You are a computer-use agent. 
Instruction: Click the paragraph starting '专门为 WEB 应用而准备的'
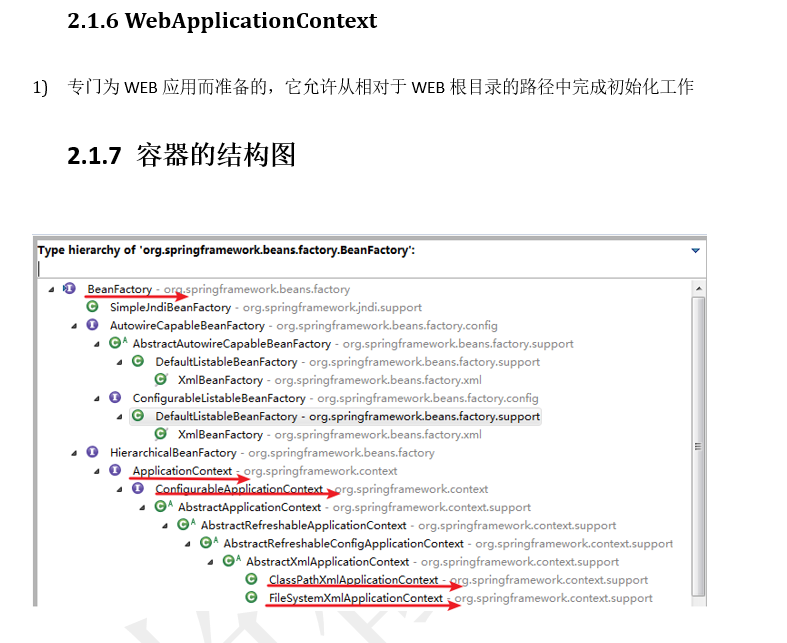point(380,87)
